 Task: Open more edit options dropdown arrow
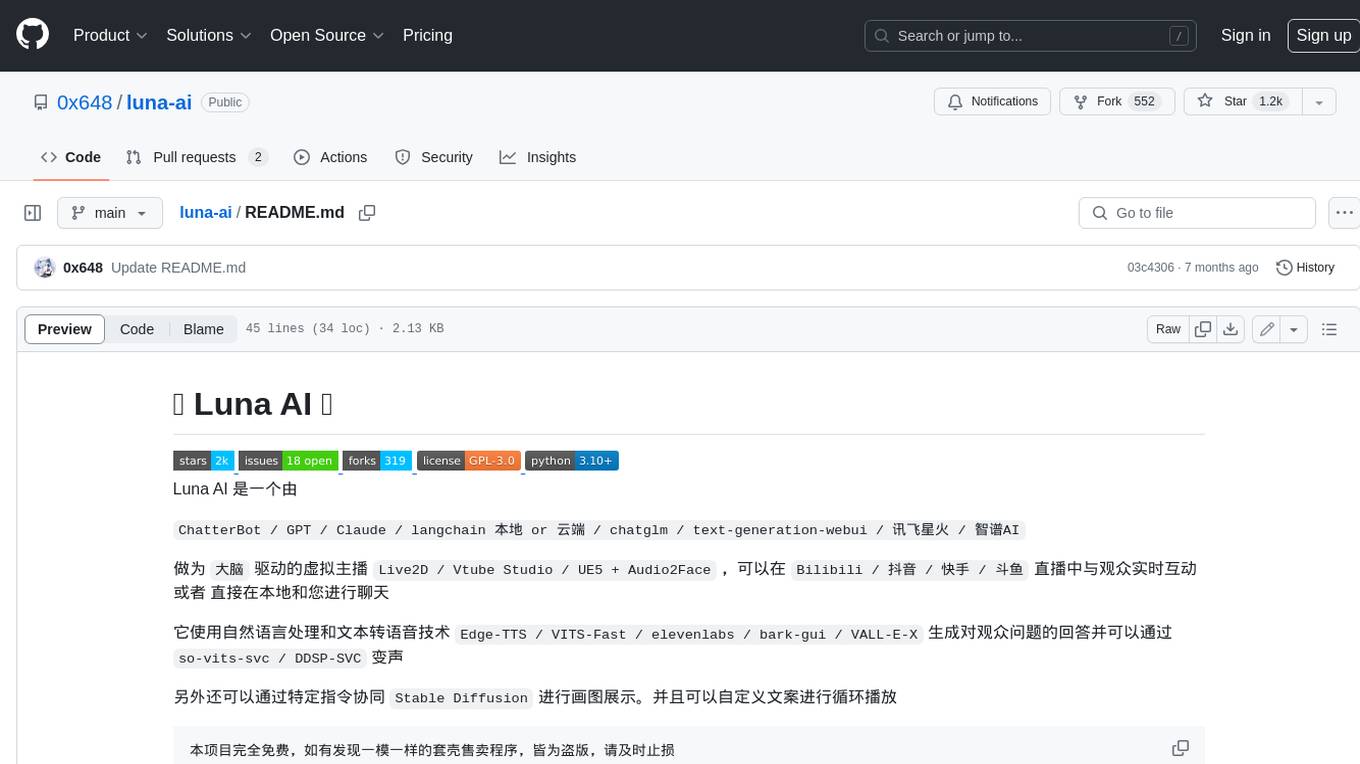[x=1294, y=329]
